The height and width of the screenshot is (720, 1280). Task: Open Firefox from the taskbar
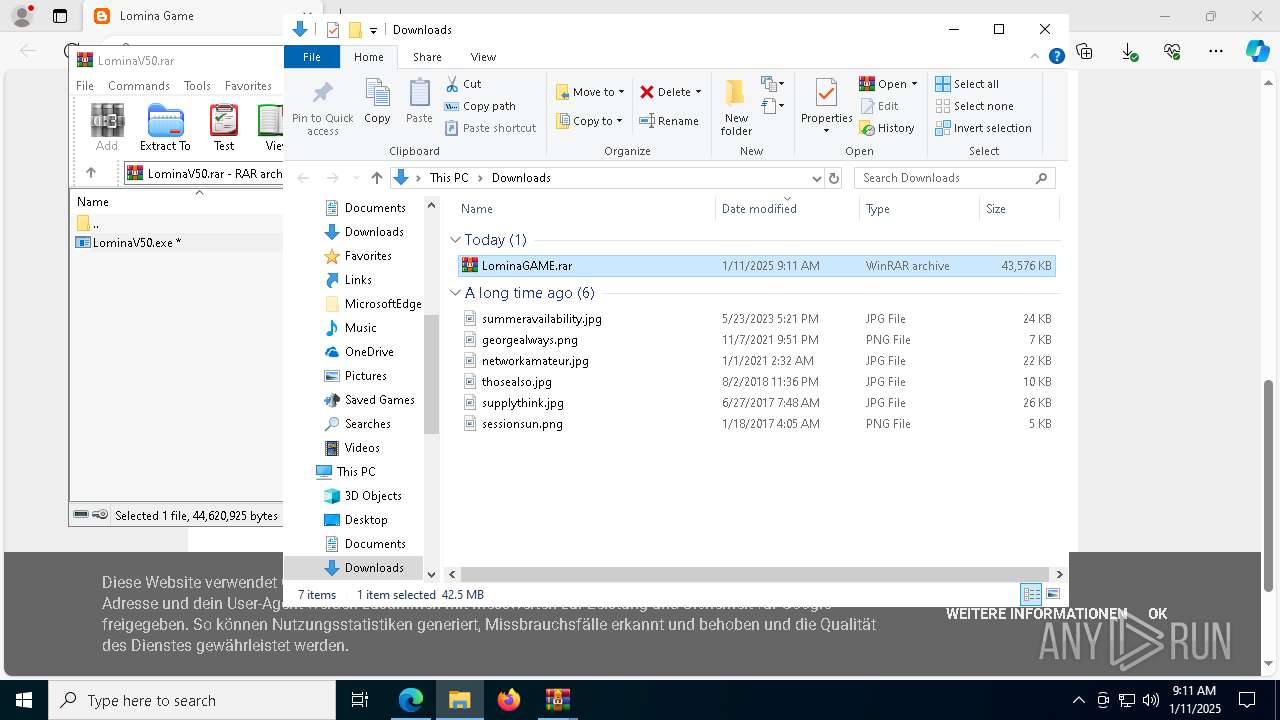509,700
